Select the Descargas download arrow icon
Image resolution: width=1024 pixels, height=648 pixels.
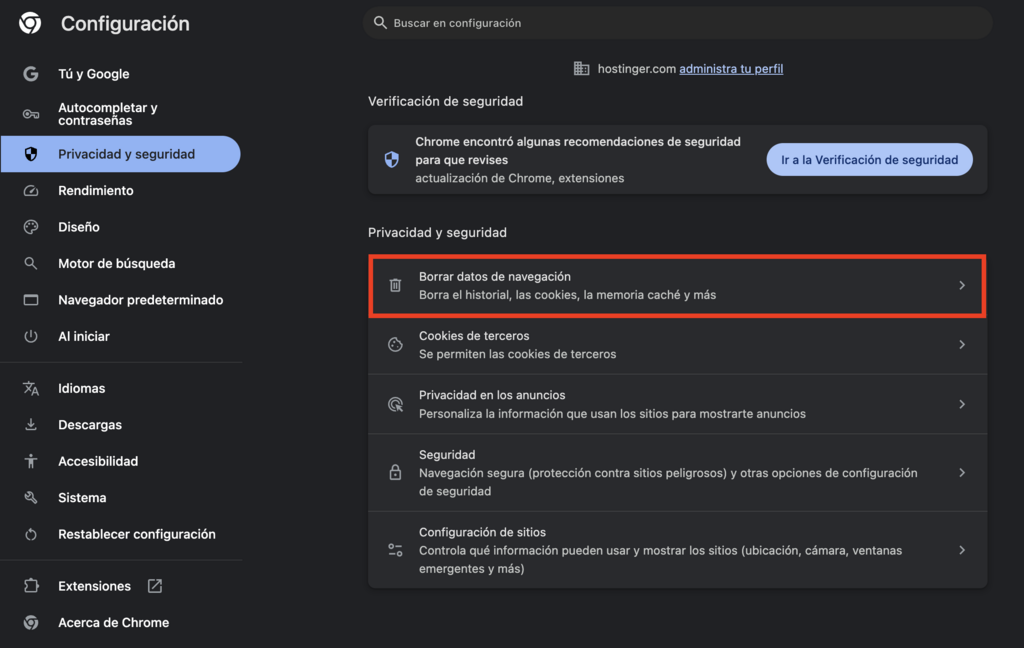(30, 424)
